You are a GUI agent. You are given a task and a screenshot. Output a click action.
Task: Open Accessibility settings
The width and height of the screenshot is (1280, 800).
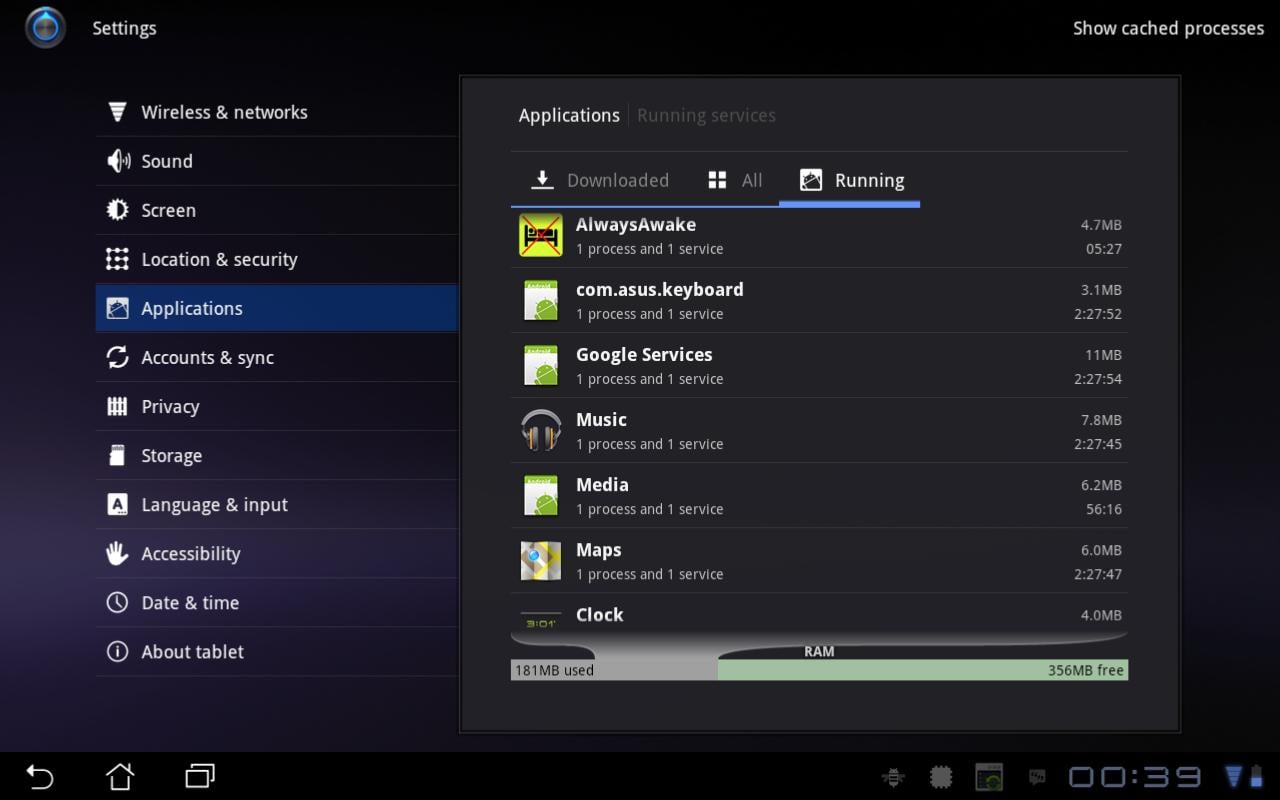277,553
